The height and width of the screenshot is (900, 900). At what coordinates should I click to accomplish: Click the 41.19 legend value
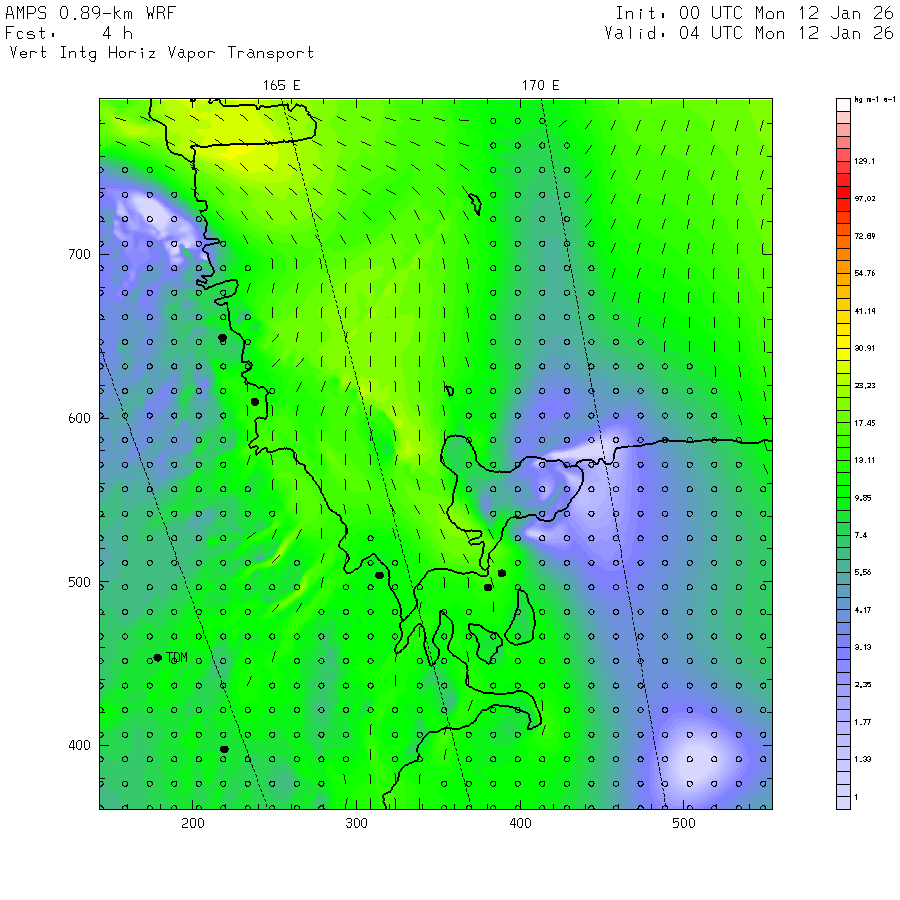(864, 311)
